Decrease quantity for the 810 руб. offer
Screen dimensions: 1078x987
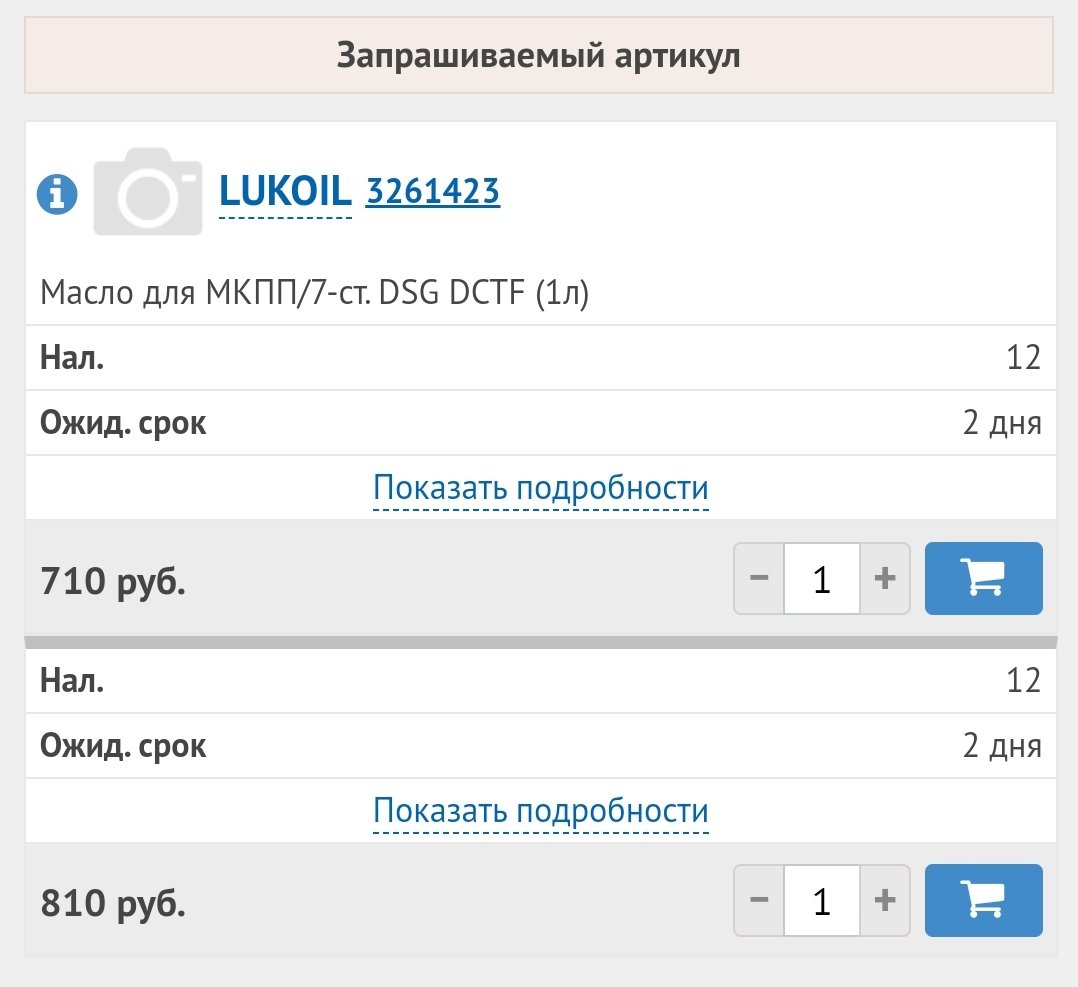click(x=759, y=900)
